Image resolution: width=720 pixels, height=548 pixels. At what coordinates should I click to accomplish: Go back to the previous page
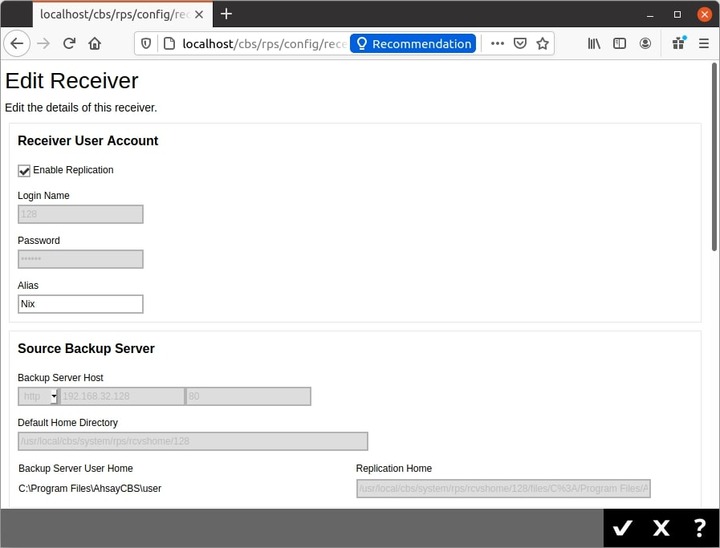point(17,44)
